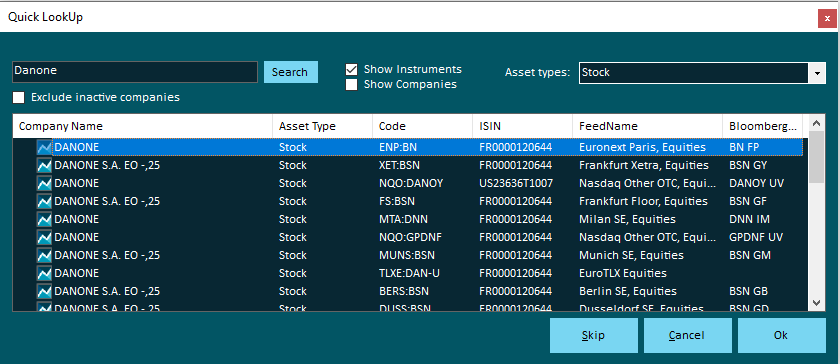The image size is (840, 364).
Task: Click the BSN GF Bloomberg cell
Action: point(762,201)
